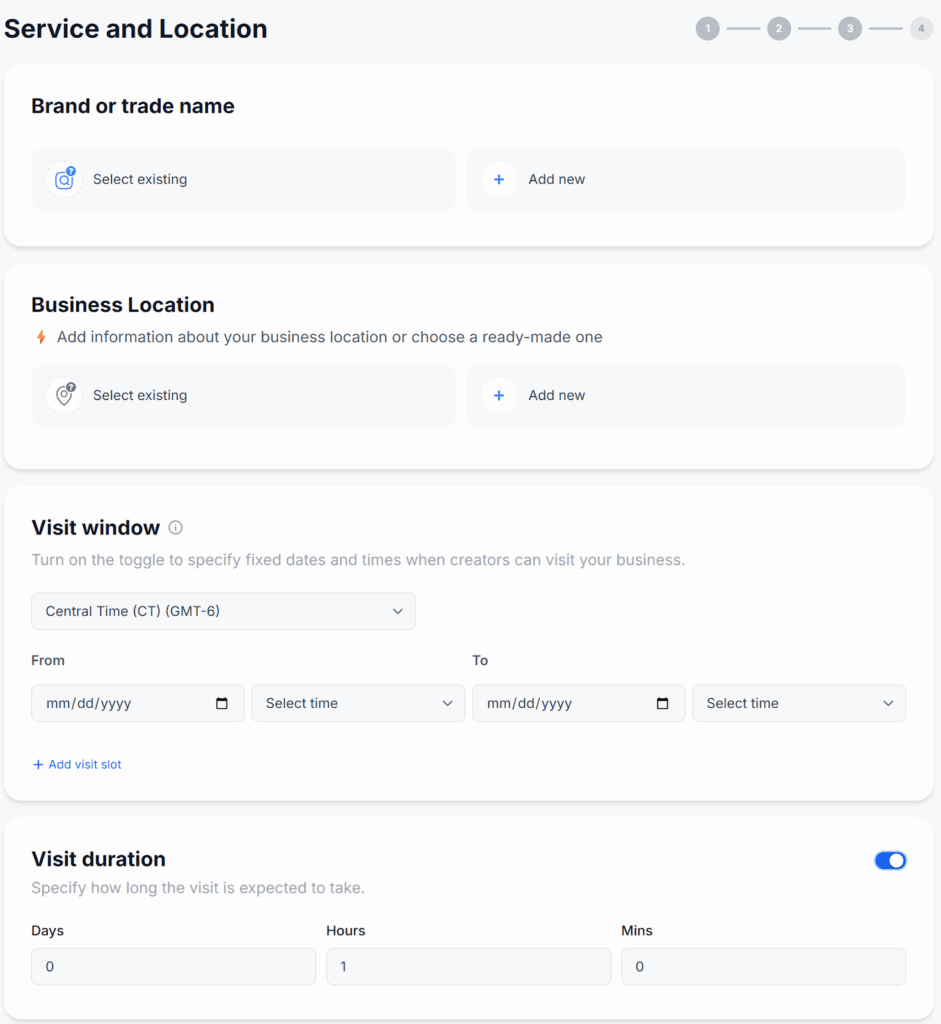The width and height of the screenshot is (941, 1024).
Task: Click into the Hours duration field
Action: (x=468, y=967)
